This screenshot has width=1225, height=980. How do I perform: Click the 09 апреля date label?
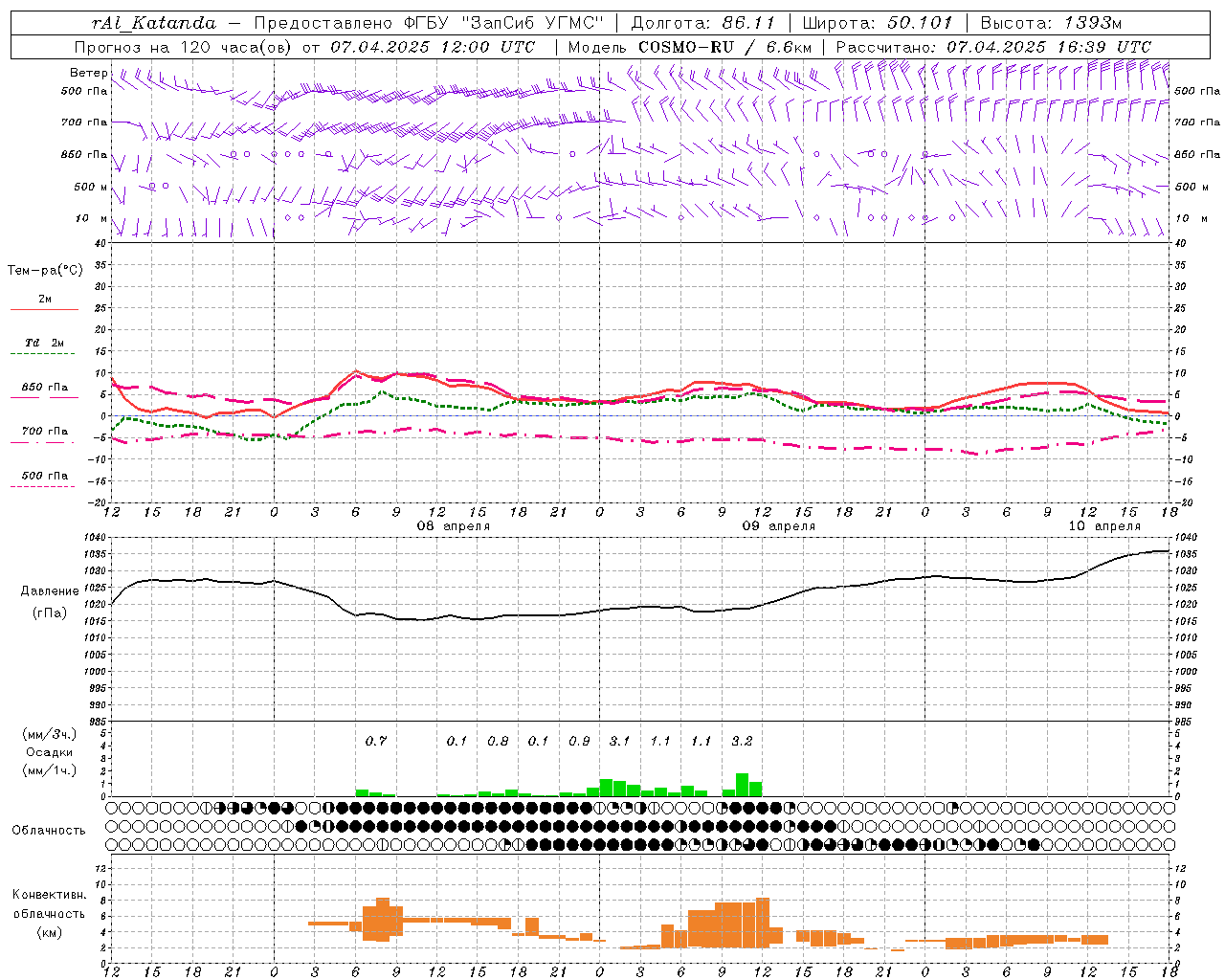(779, 526)
